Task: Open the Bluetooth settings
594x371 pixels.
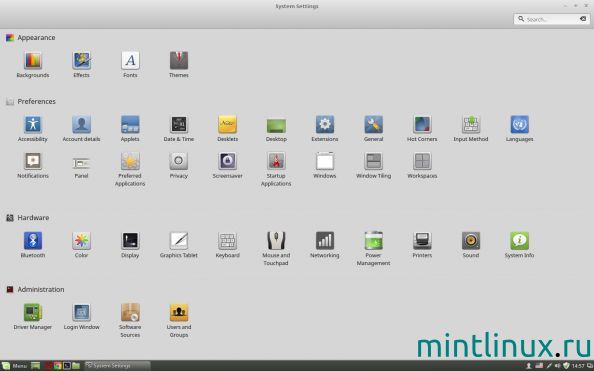Action: click(33, 245)
